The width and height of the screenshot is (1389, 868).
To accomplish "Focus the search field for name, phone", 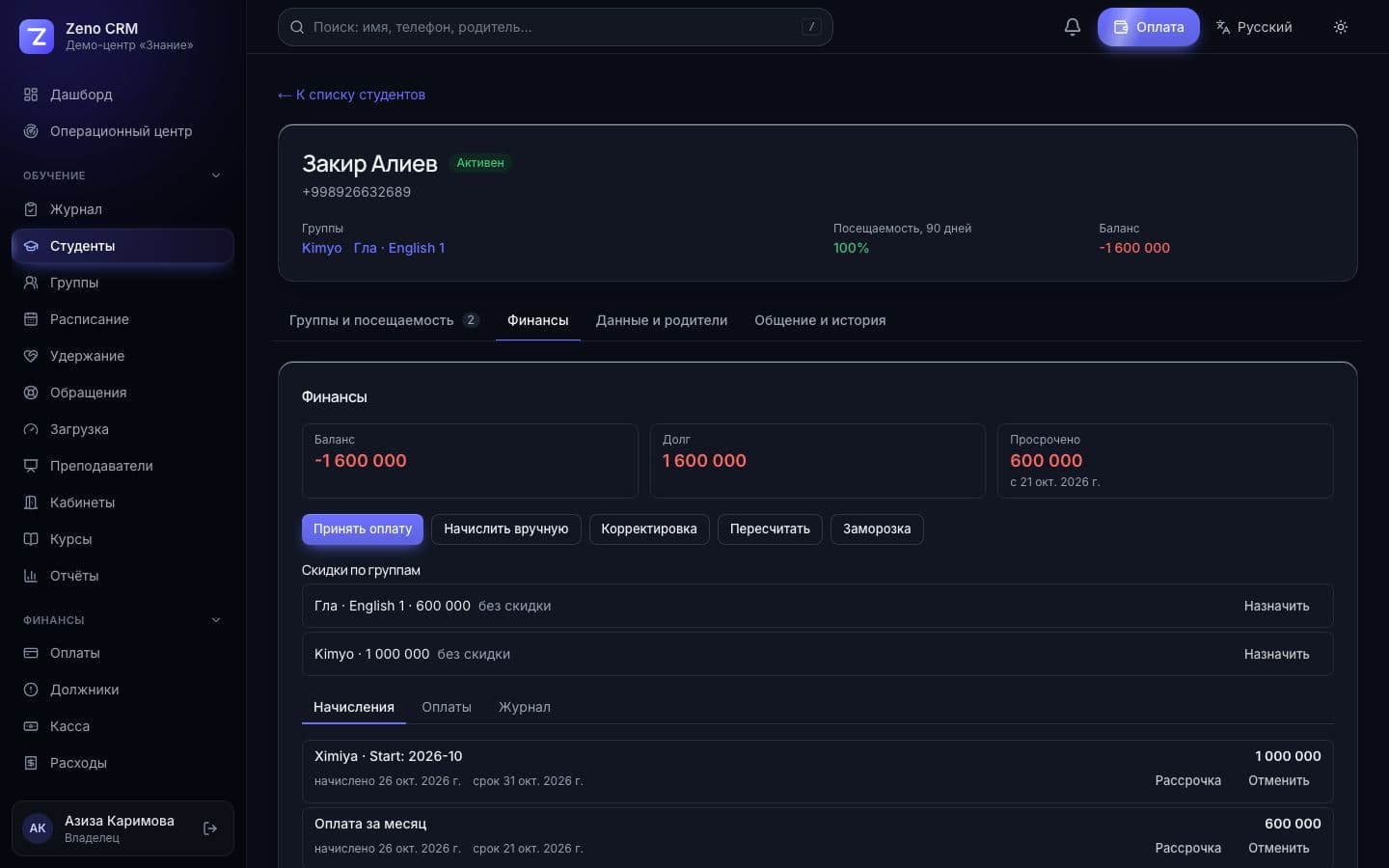I will [556, 27].
